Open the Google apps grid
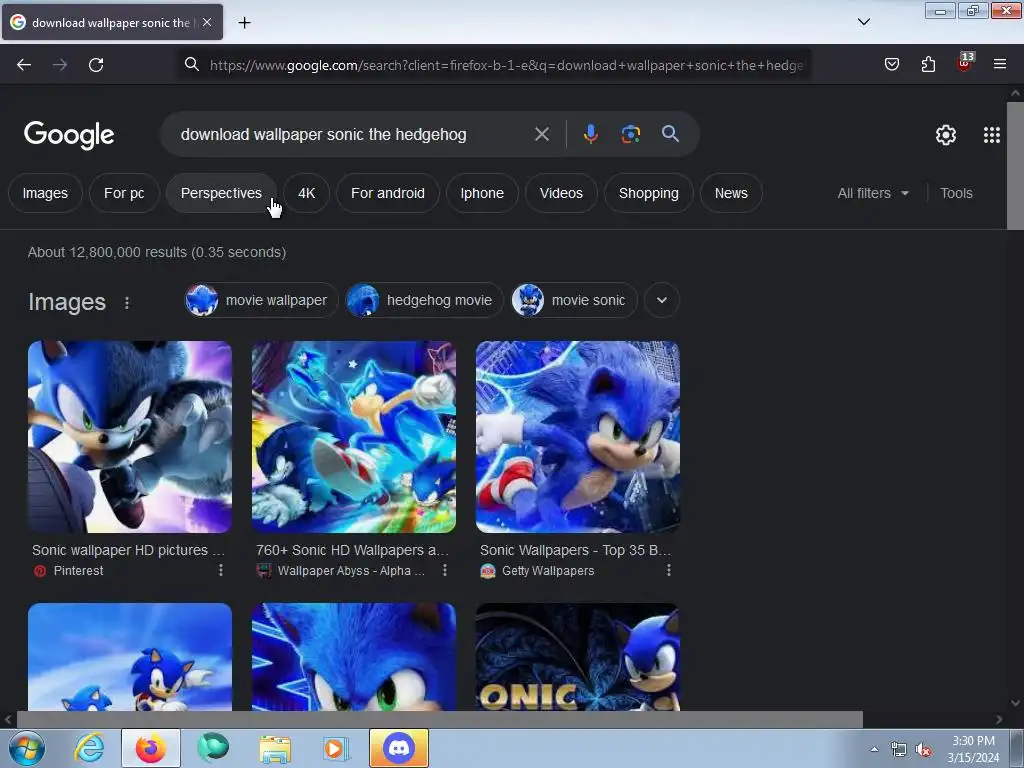This screenshot has width=1024, height=768. [x=991, y=135]
